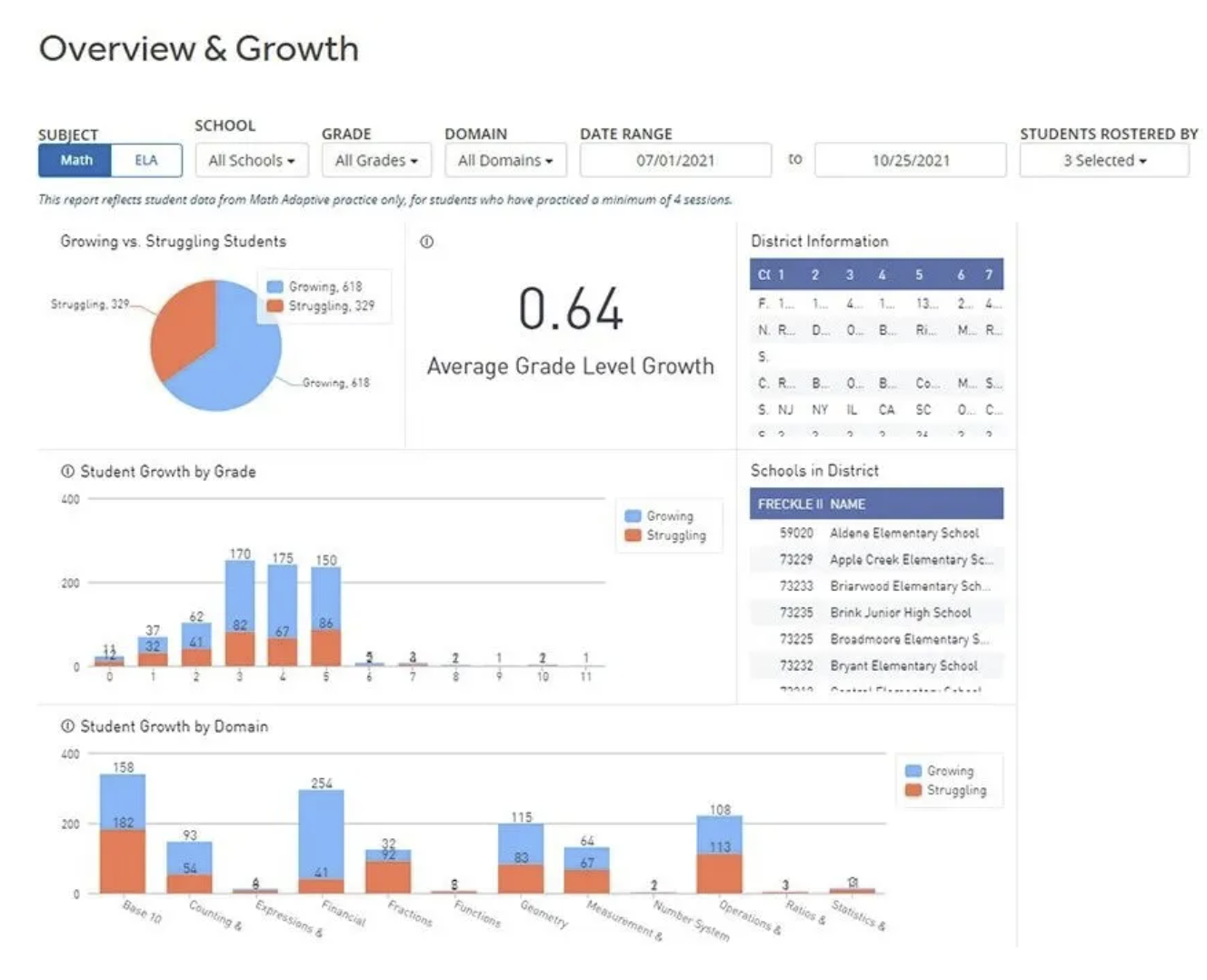Expand the All Domains dropdown

point(505,161)
